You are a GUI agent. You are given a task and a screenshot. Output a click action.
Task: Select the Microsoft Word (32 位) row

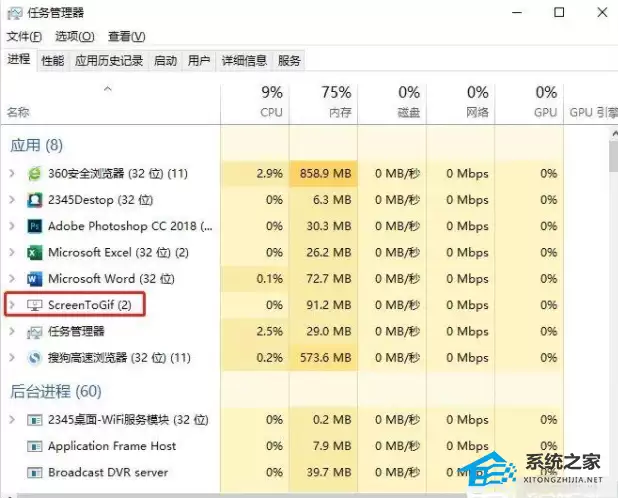tap(282, 279)
